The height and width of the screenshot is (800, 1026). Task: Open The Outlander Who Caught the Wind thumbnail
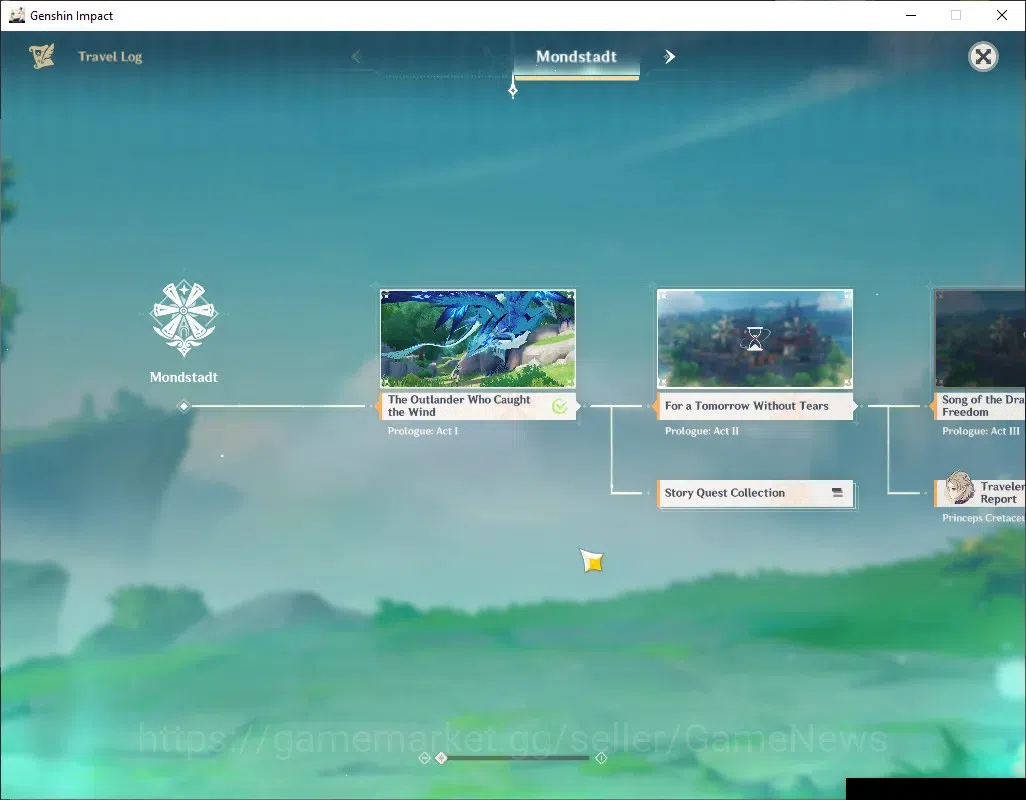[x=478, y=339]
